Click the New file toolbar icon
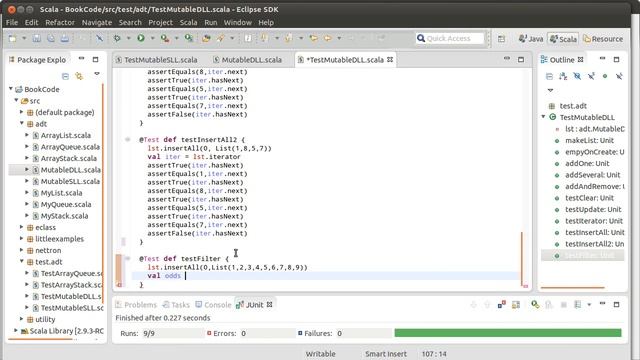This screenshot has width=640, height=360. [13, 38]
